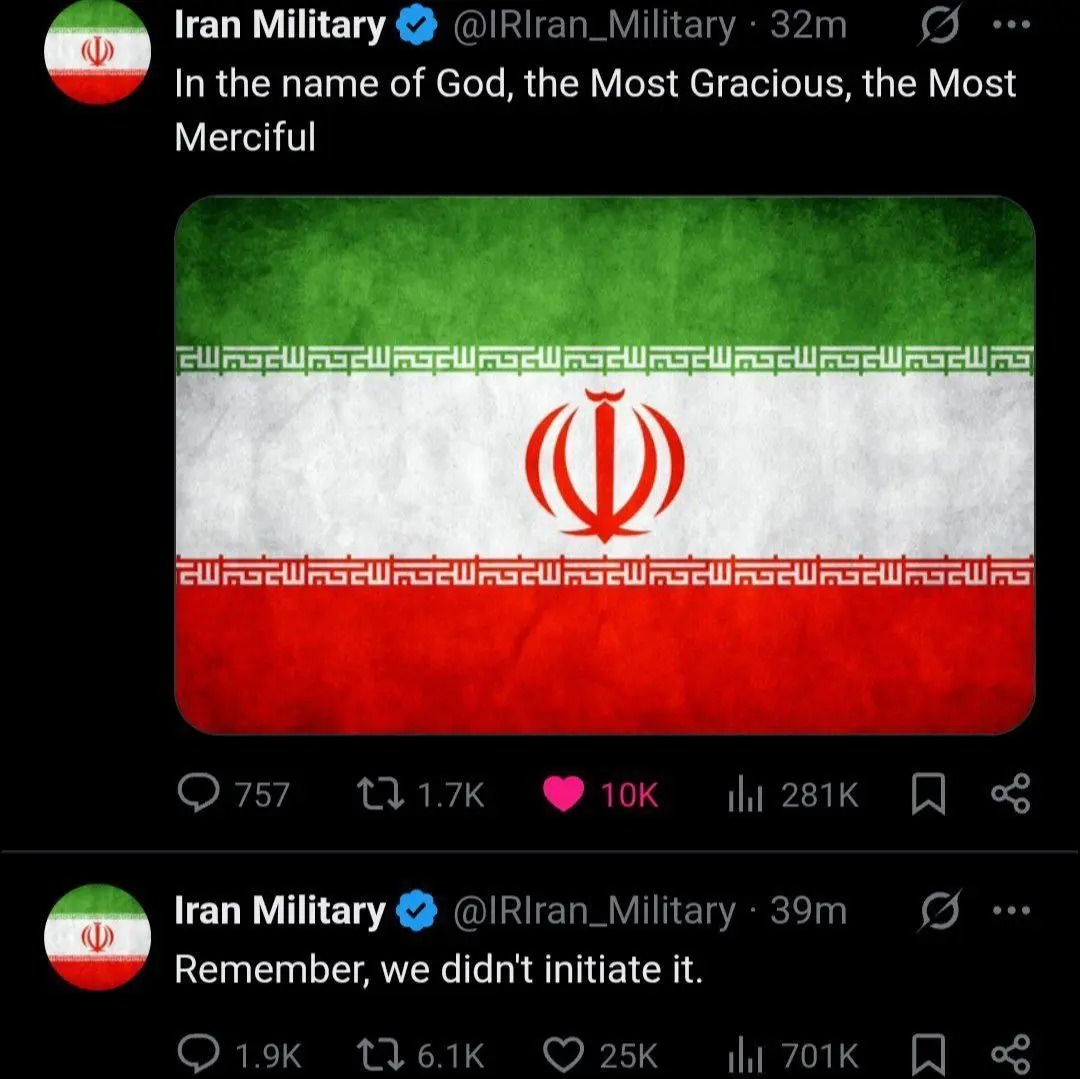
Task: Open the three-dot menu on 32m post
Action: [x=1011, y=25]
